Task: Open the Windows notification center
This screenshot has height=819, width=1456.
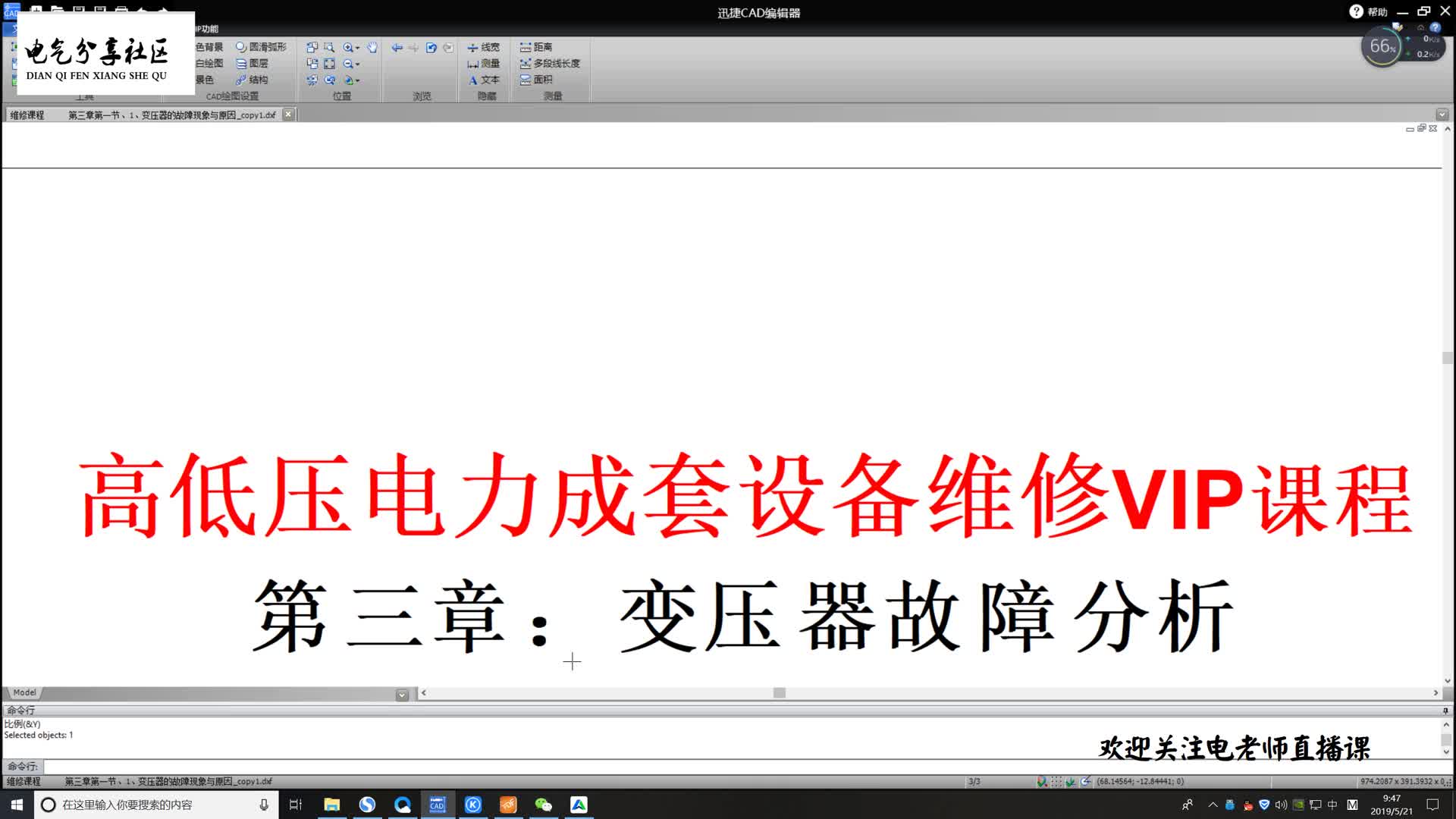Action: click(1432, 805)
